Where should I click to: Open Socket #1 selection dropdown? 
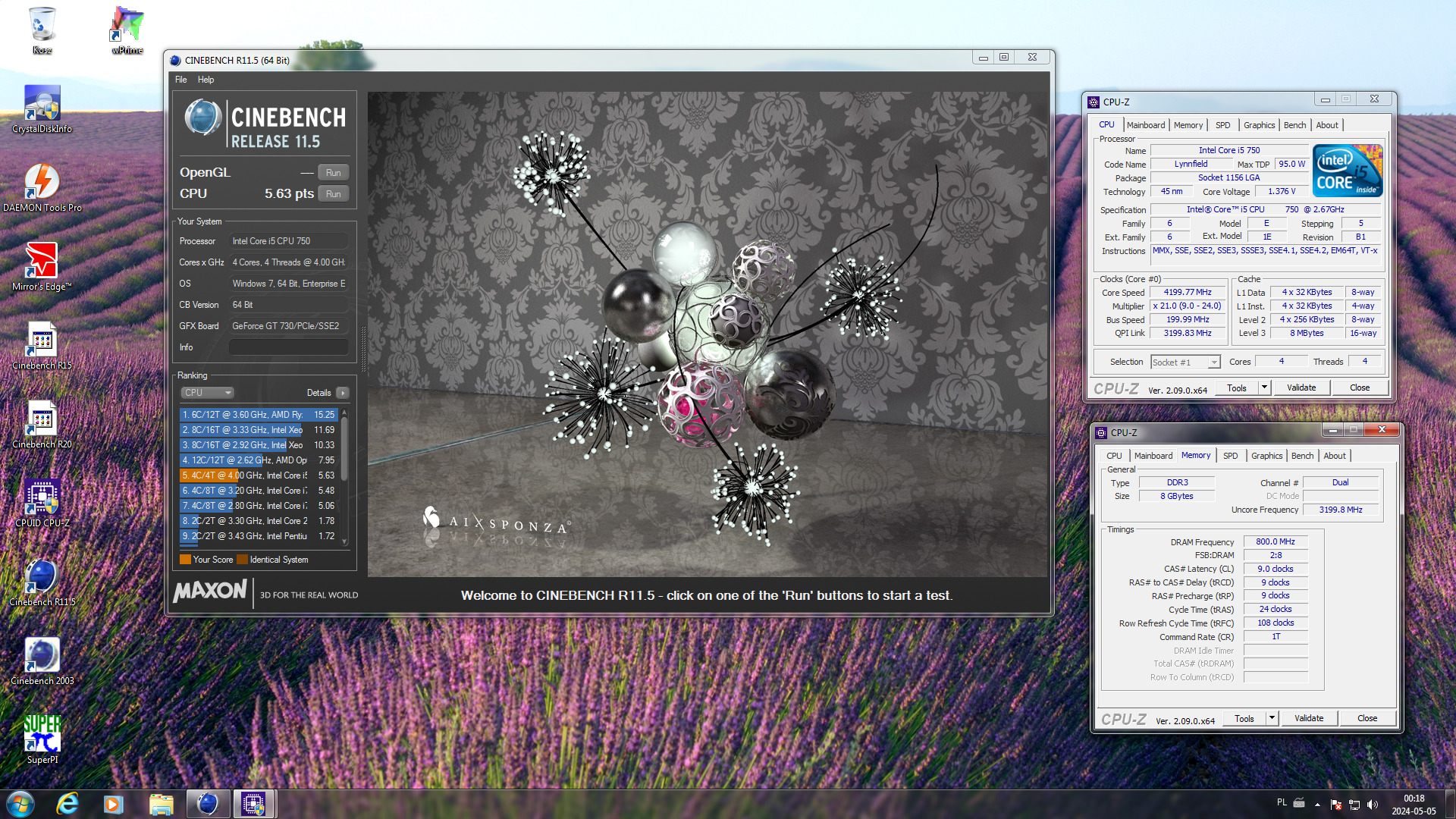(1185, 362)
